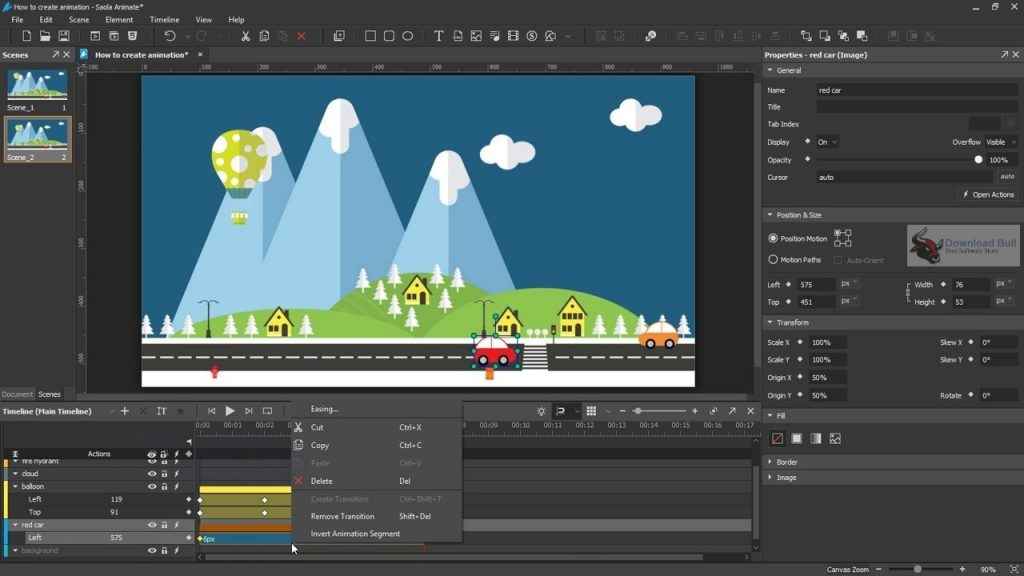Screen dimensions: 1024x576
Task: Add a new timeline with plus icon
Action: 125,411
